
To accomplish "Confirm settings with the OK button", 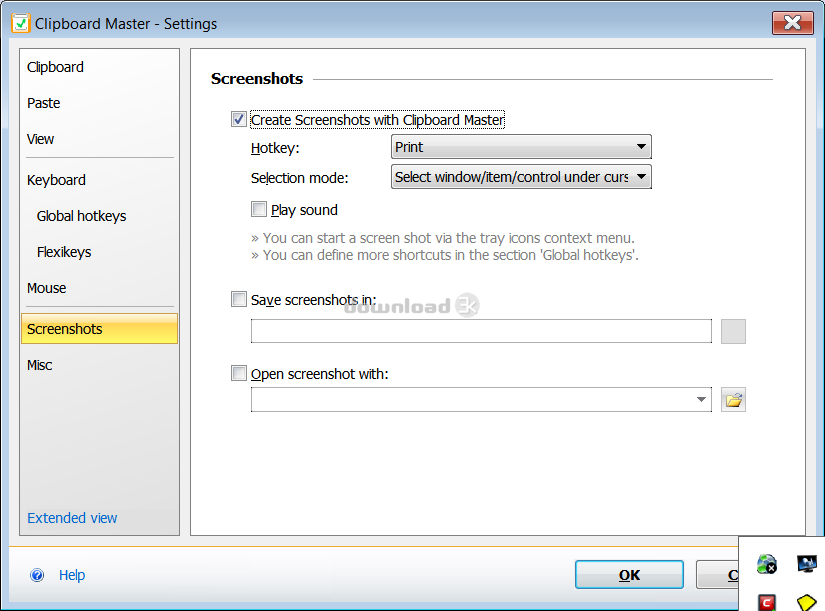I will [629, 575].
